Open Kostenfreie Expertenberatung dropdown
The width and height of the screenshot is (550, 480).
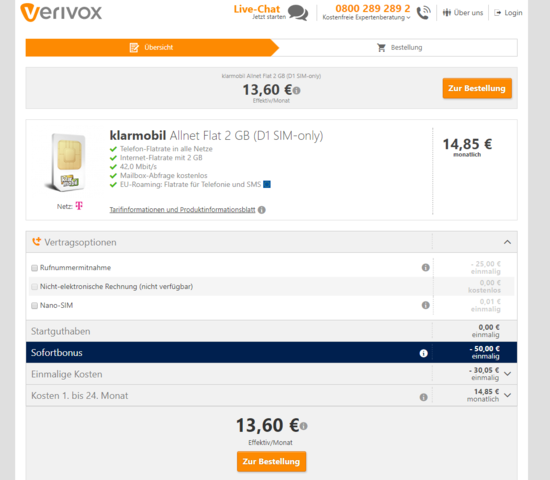[366, 18]
